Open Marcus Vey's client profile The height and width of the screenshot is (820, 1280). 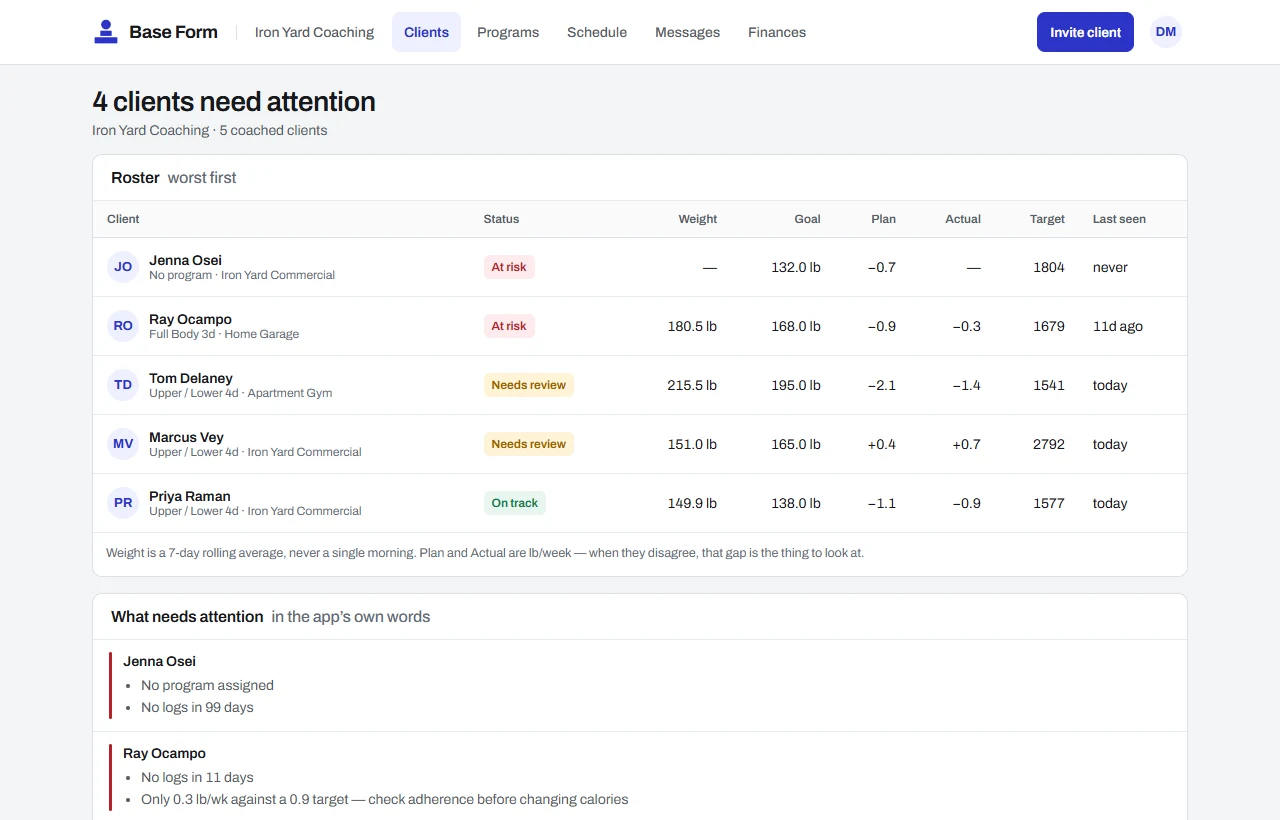point(640,444)
